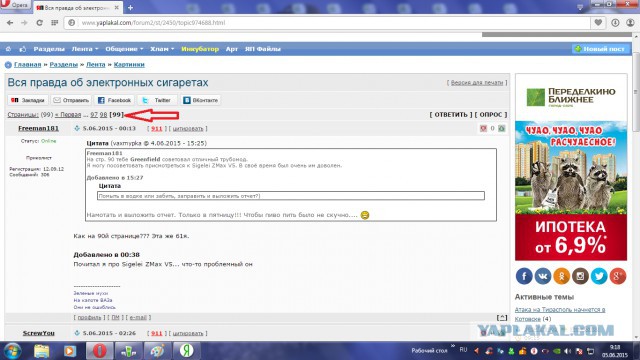Screen dimensions: 640x360
Task: Follow the Лента breadcrumb link
Action: (96, 64)
